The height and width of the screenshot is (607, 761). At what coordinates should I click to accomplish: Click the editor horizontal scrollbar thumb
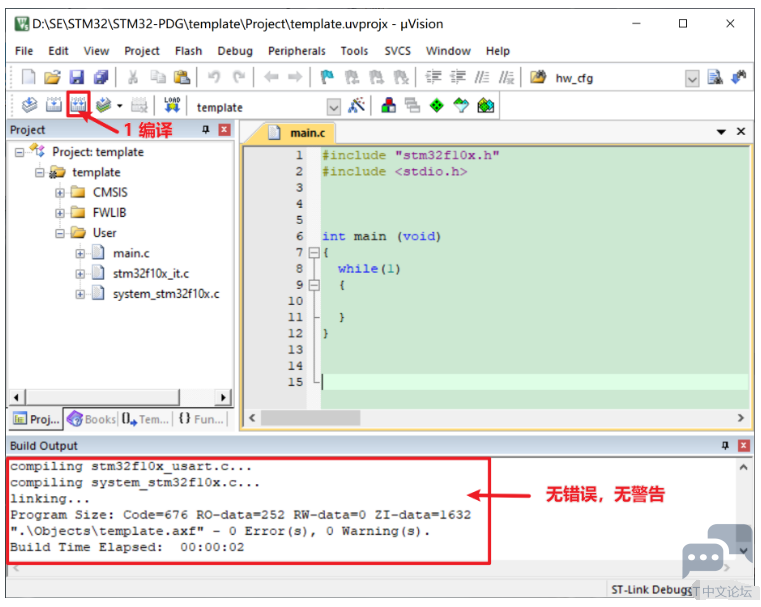click(x=311, y=418)
